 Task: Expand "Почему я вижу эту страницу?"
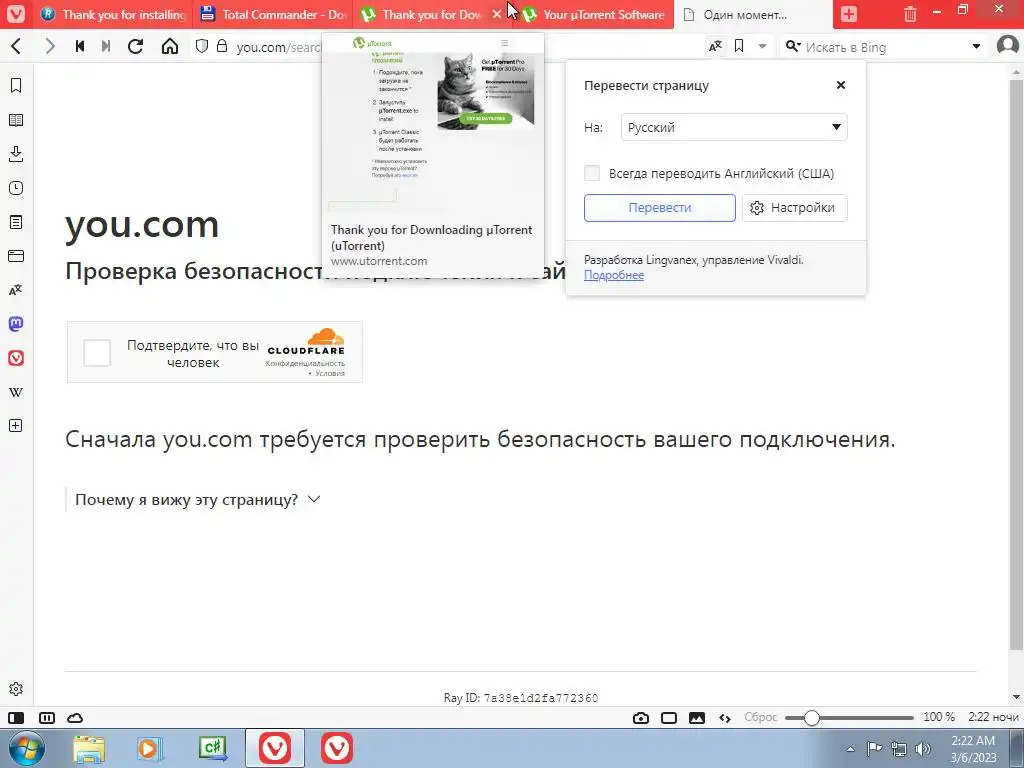point(197,500)
